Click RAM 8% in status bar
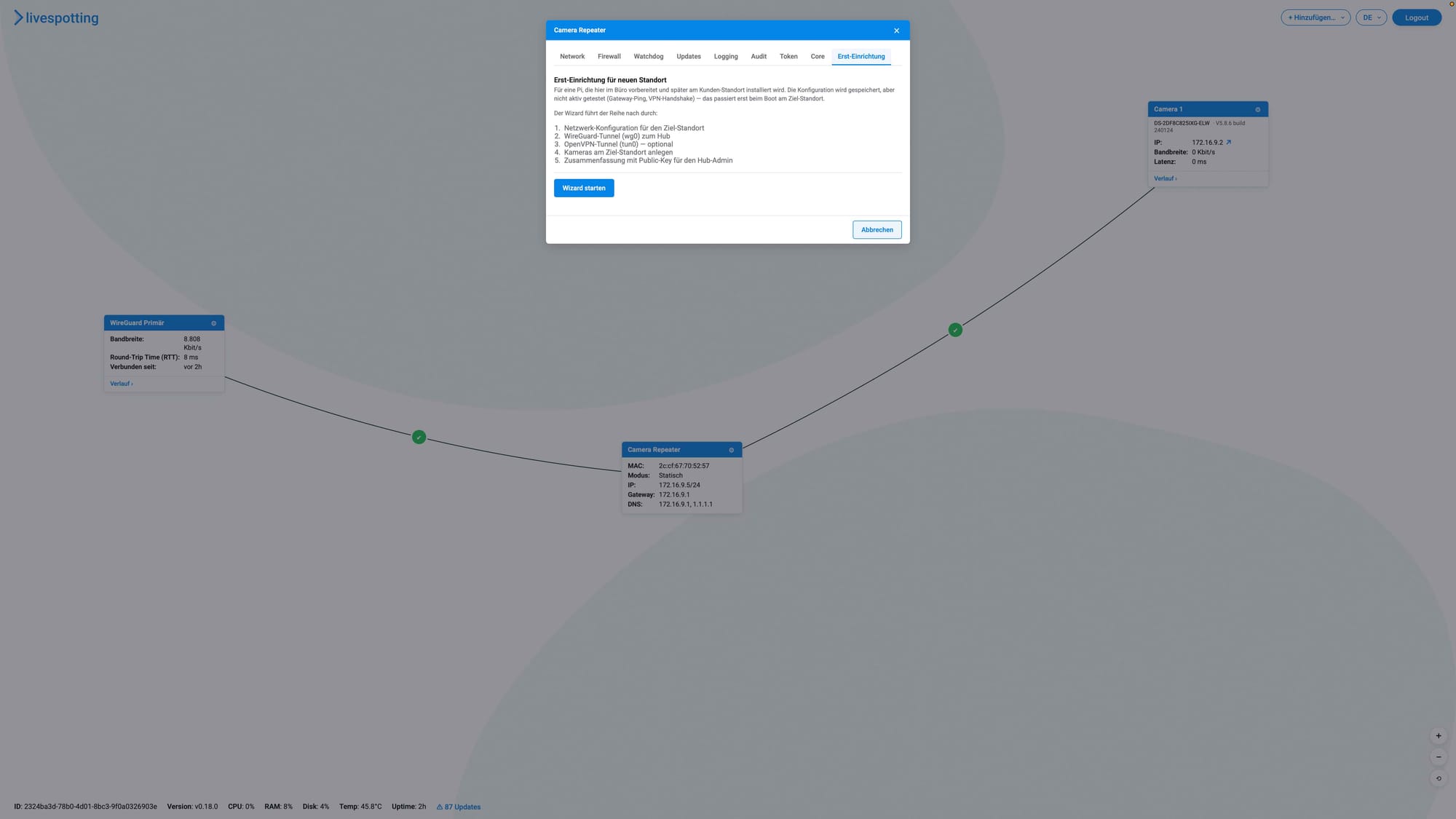 [278, 807]
